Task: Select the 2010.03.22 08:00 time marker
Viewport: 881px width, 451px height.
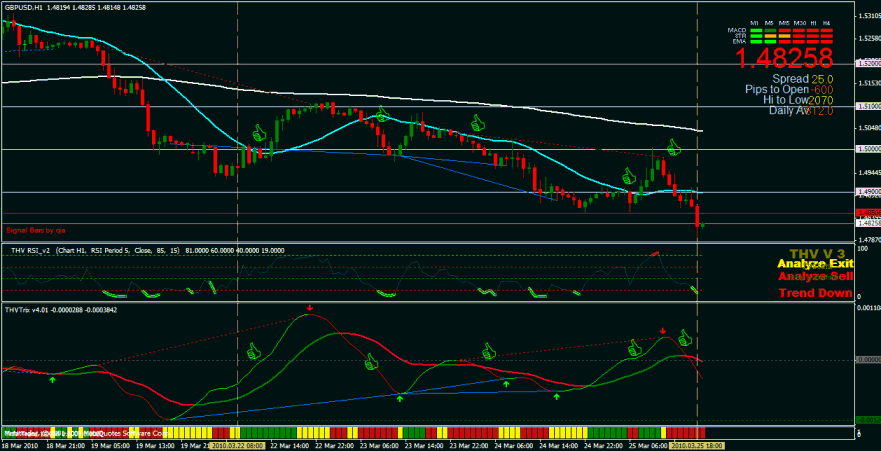Action: (x=237, y=441)
